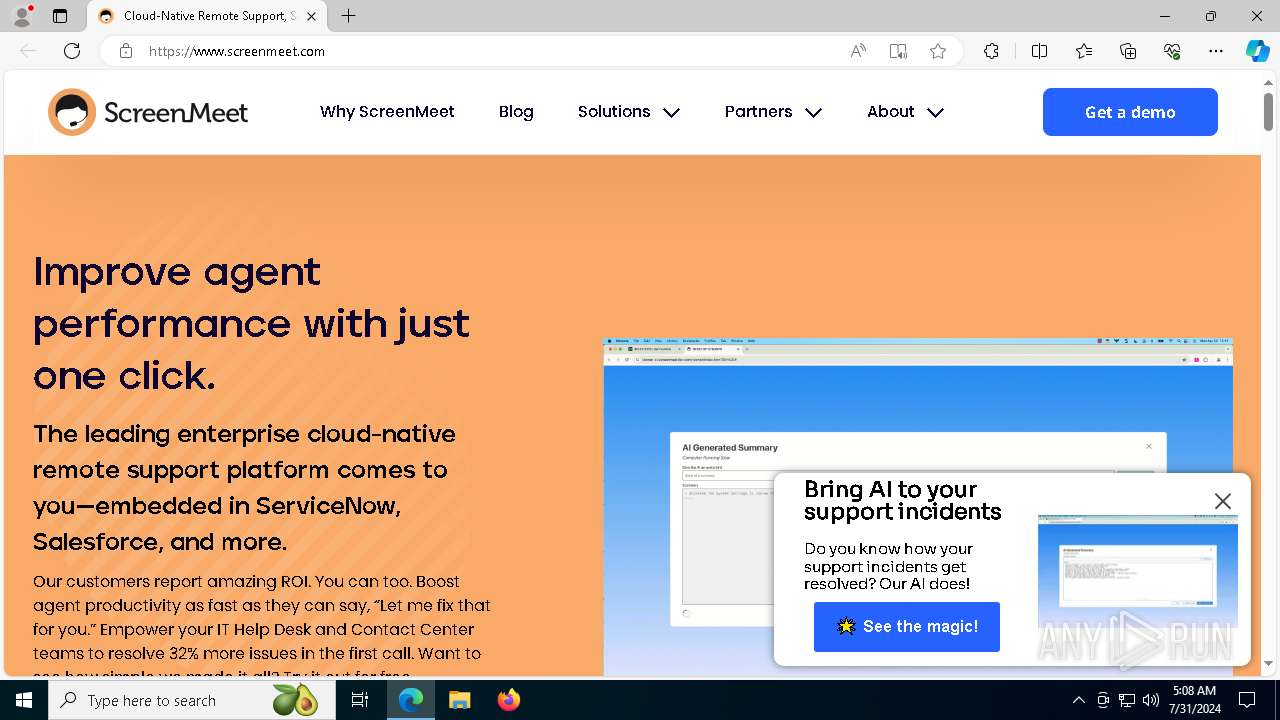Expand the Partners dropdown chevron
Viewport: 1280px width, 720px height.
tap(813, 113)
